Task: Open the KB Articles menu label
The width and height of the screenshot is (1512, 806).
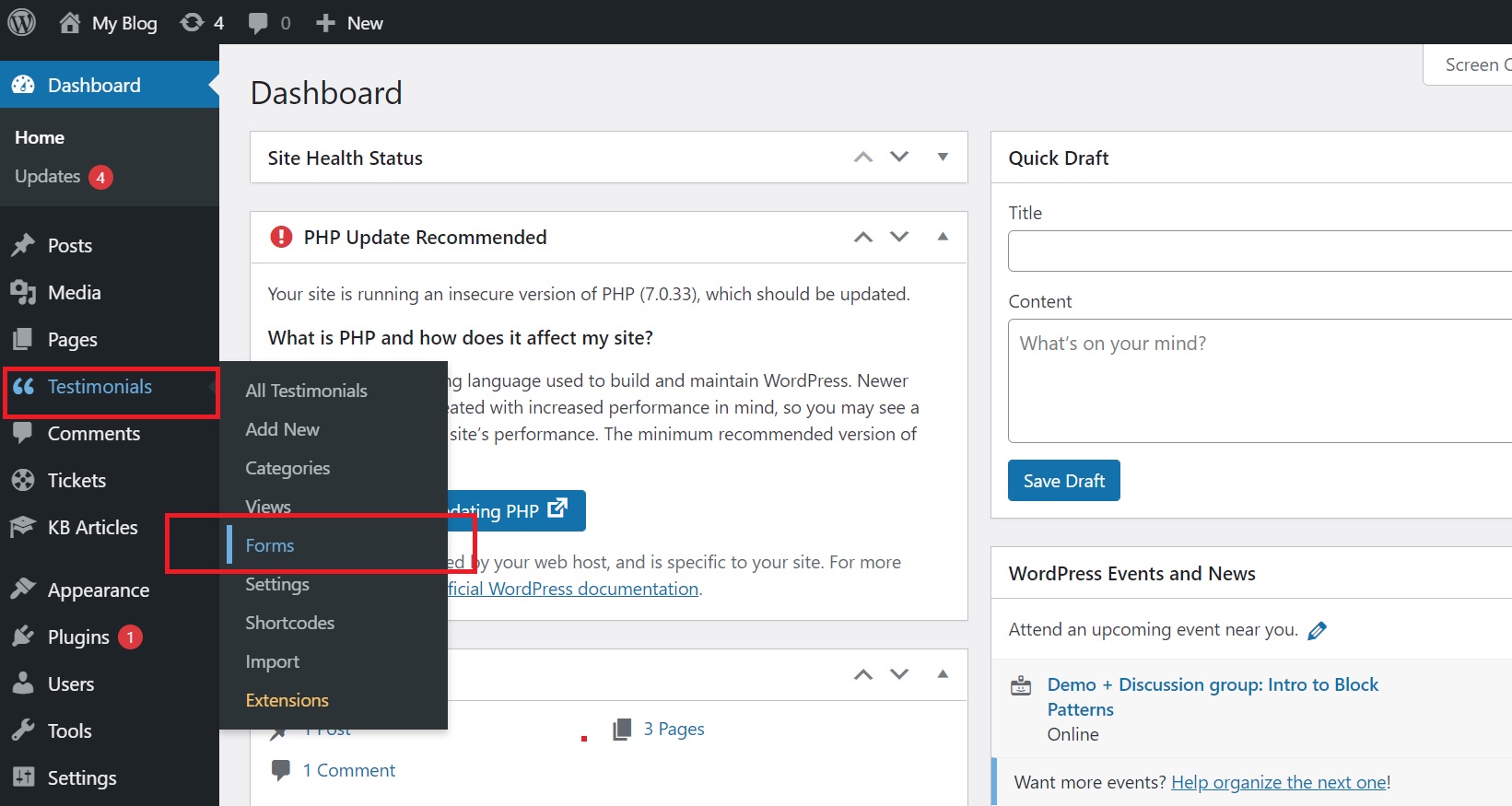Action: point(93,528)
